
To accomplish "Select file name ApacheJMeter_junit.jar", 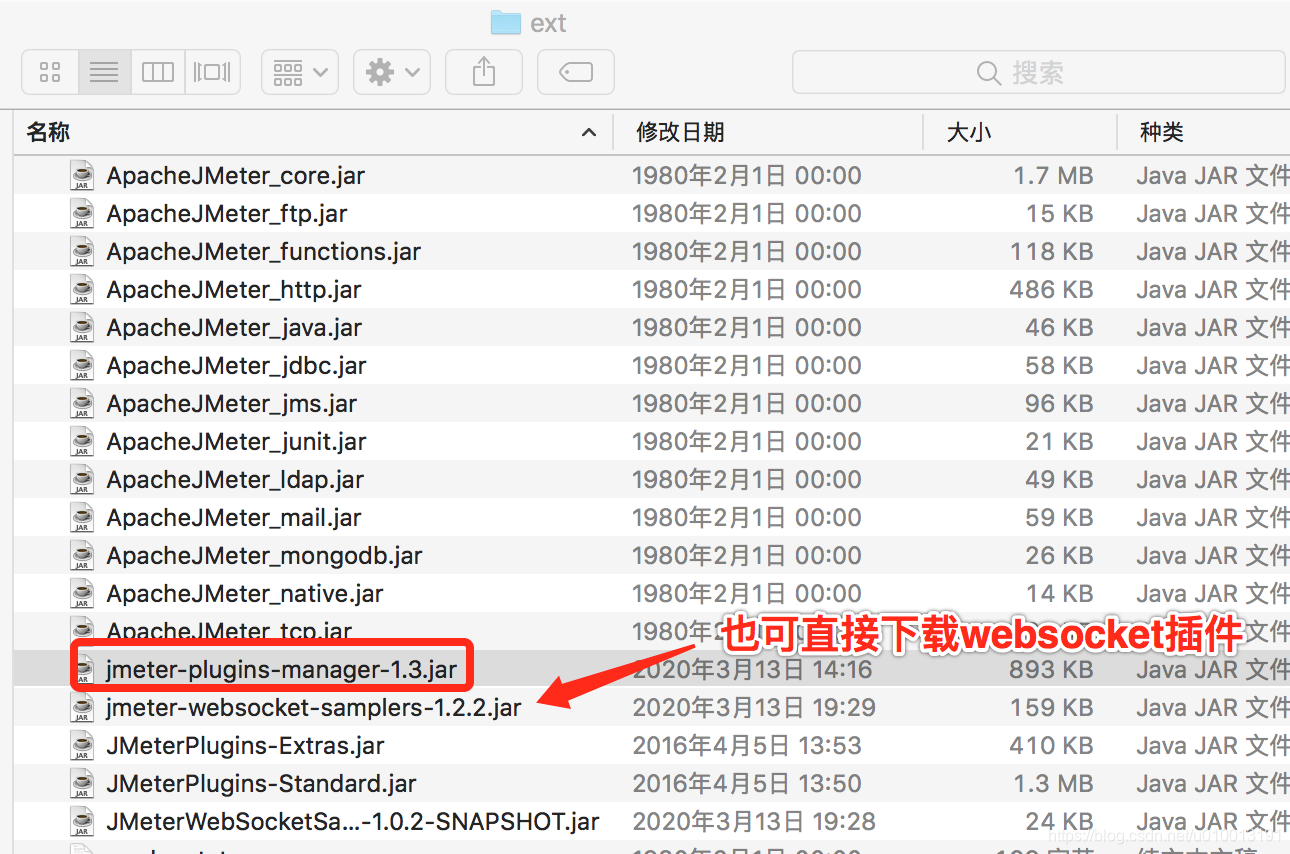I will coord(237,442).
